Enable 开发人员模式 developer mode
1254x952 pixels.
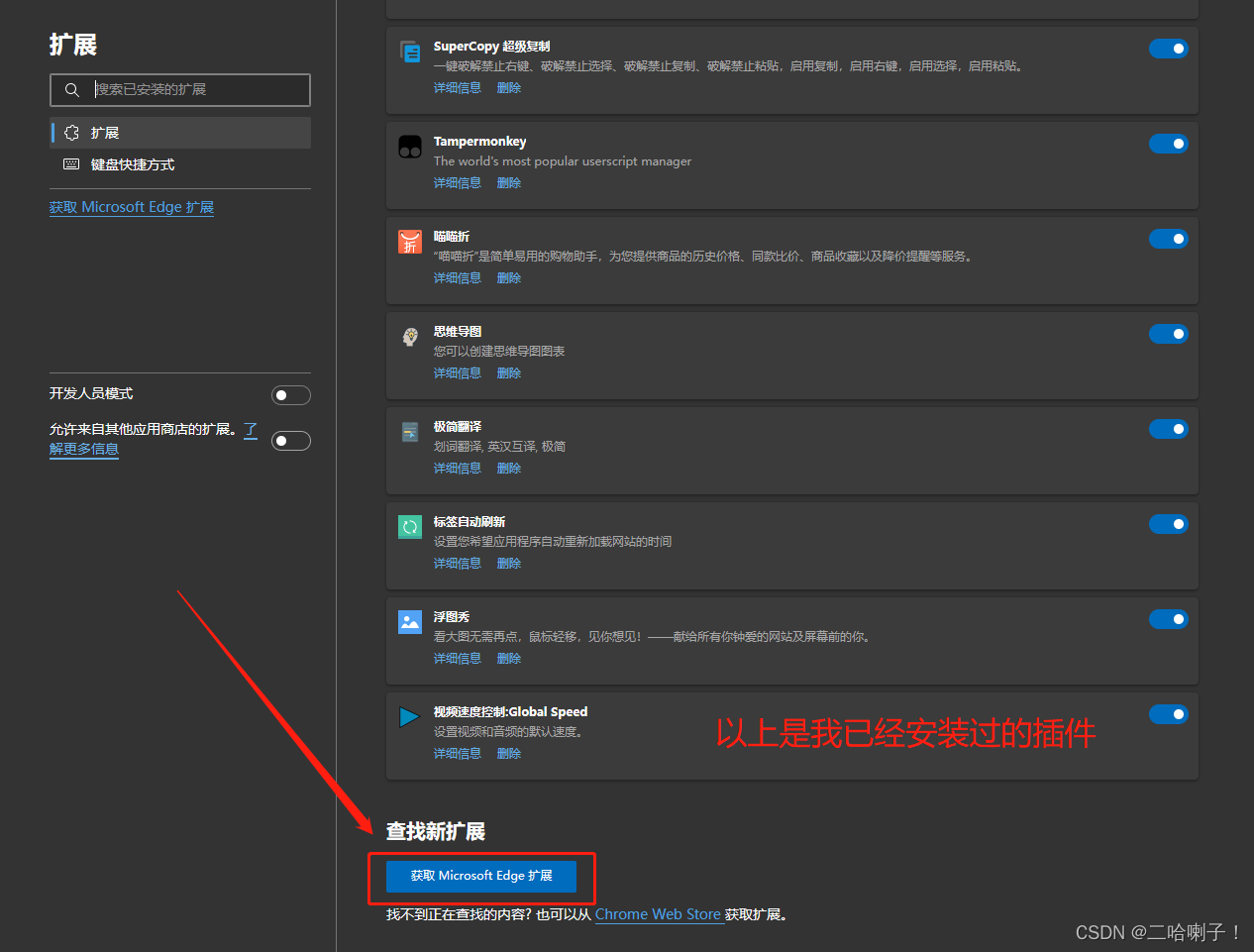[x=291, y=395]
